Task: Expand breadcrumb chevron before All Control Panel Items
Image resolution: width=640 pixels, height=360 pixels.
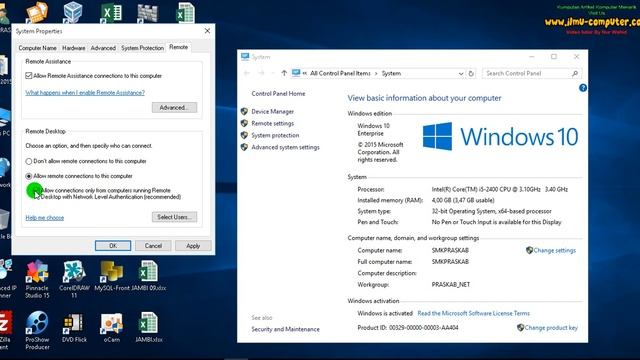Action: click(x=304, y=73)
